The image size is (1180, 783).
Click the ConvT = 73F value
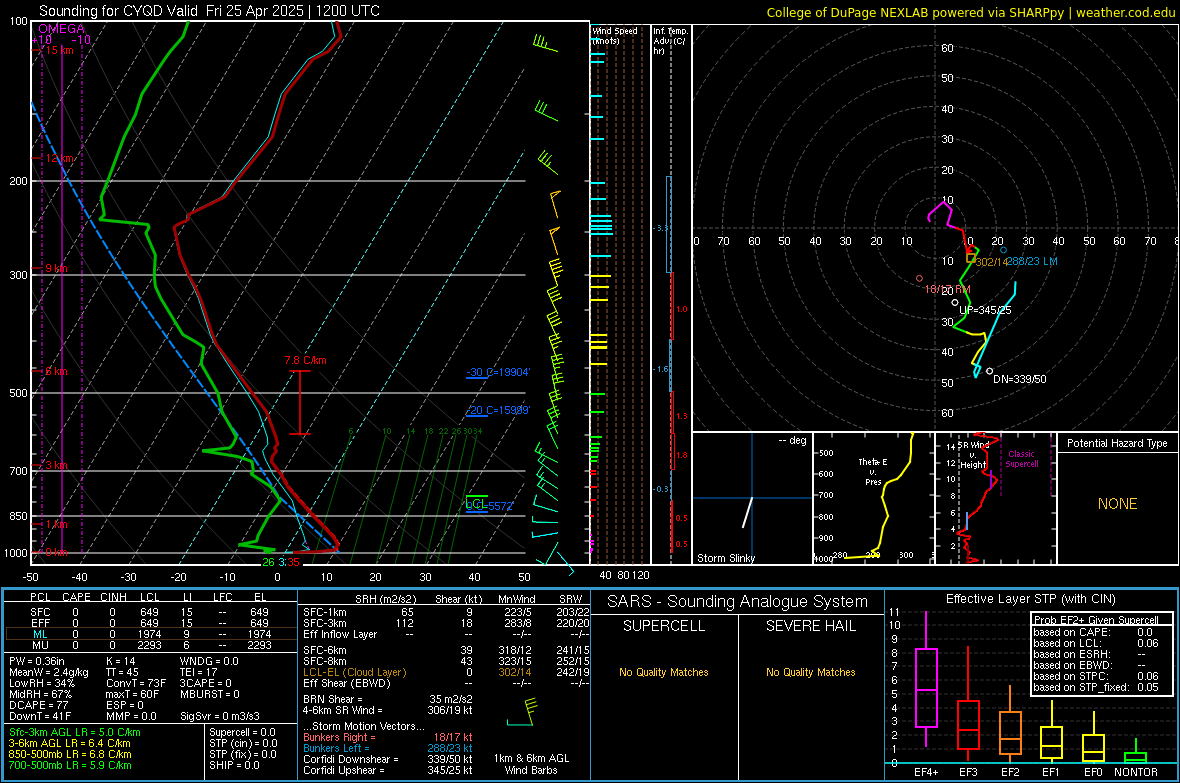[136, 683]
